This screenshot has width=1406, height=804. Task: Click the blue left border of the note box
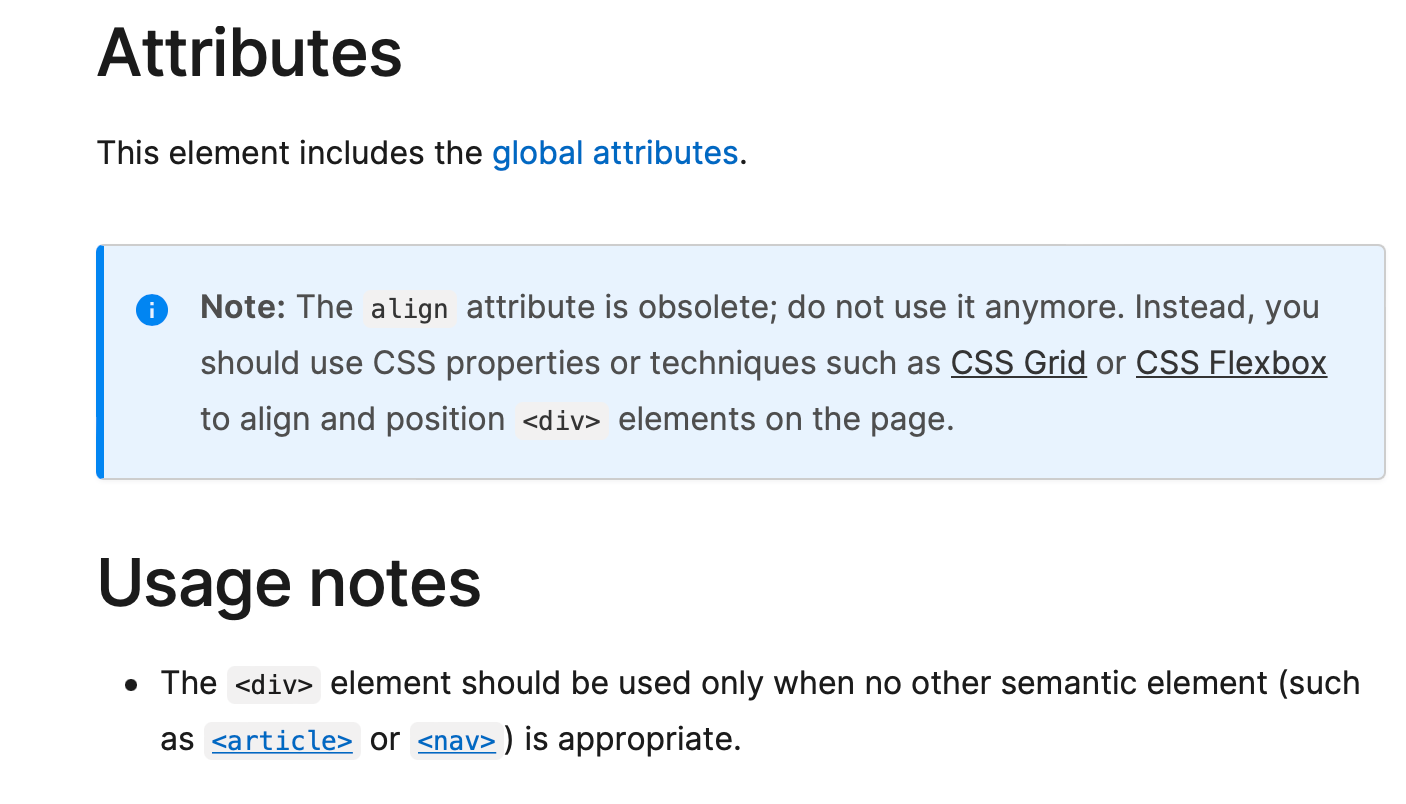pyautogui.click(x=100, y=362)
